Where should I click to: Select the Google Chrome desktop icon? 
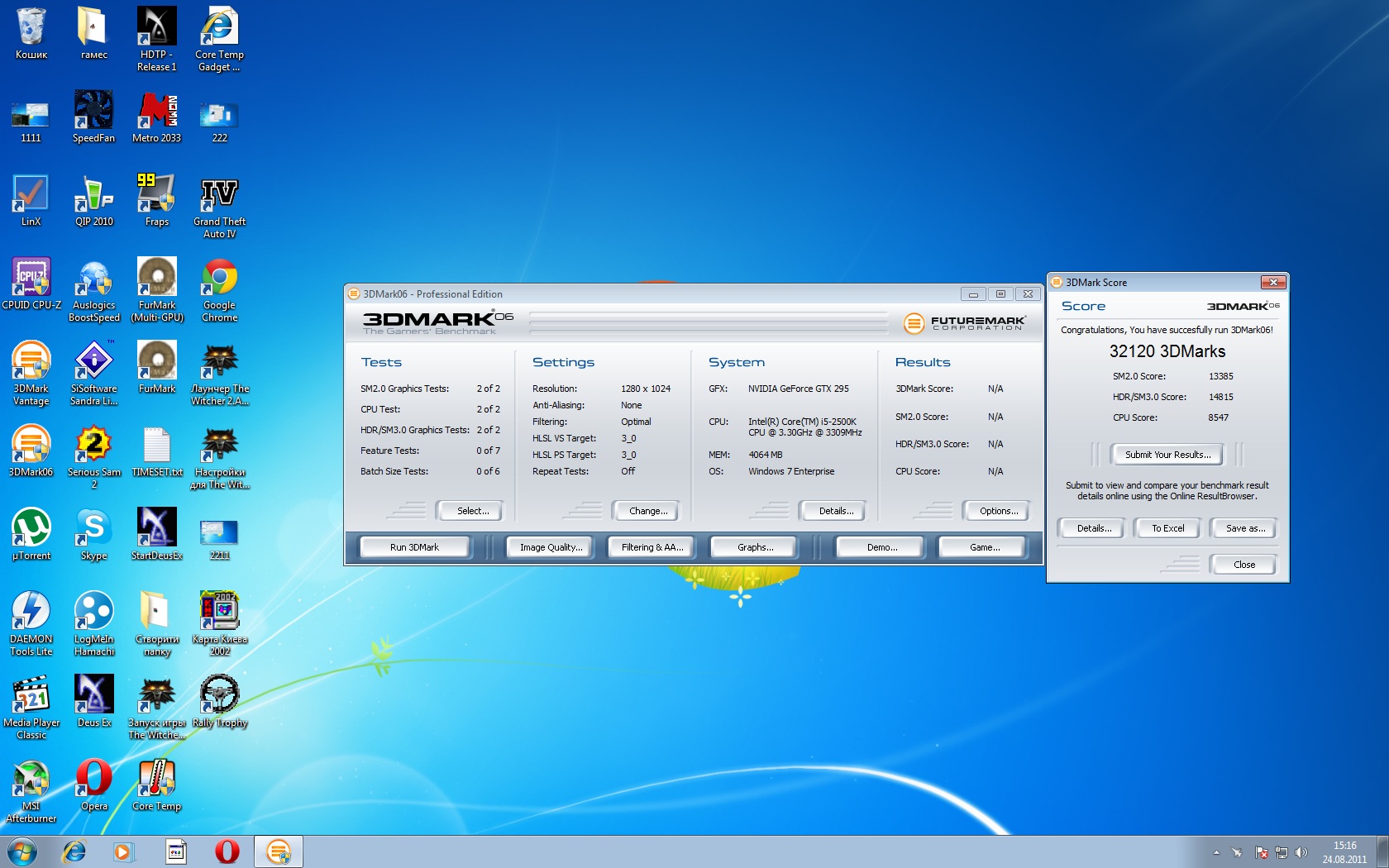coord(219,289)
